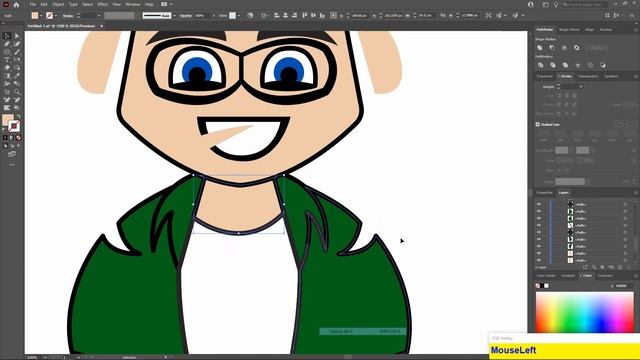Viewport: 640px width, 360px height.
Task: Open control bar Stroke swatch
Action: tap(49, 16)
